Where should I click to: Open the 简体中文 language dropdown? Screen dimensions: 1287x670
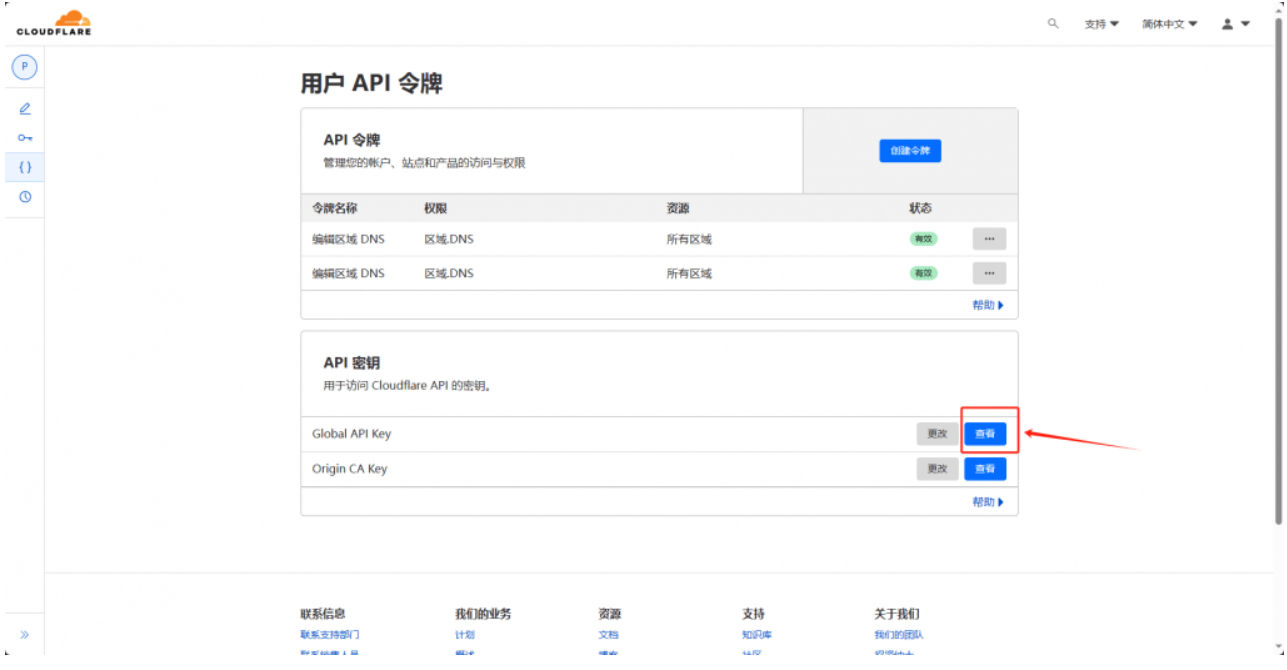(x=1170, y=24)
